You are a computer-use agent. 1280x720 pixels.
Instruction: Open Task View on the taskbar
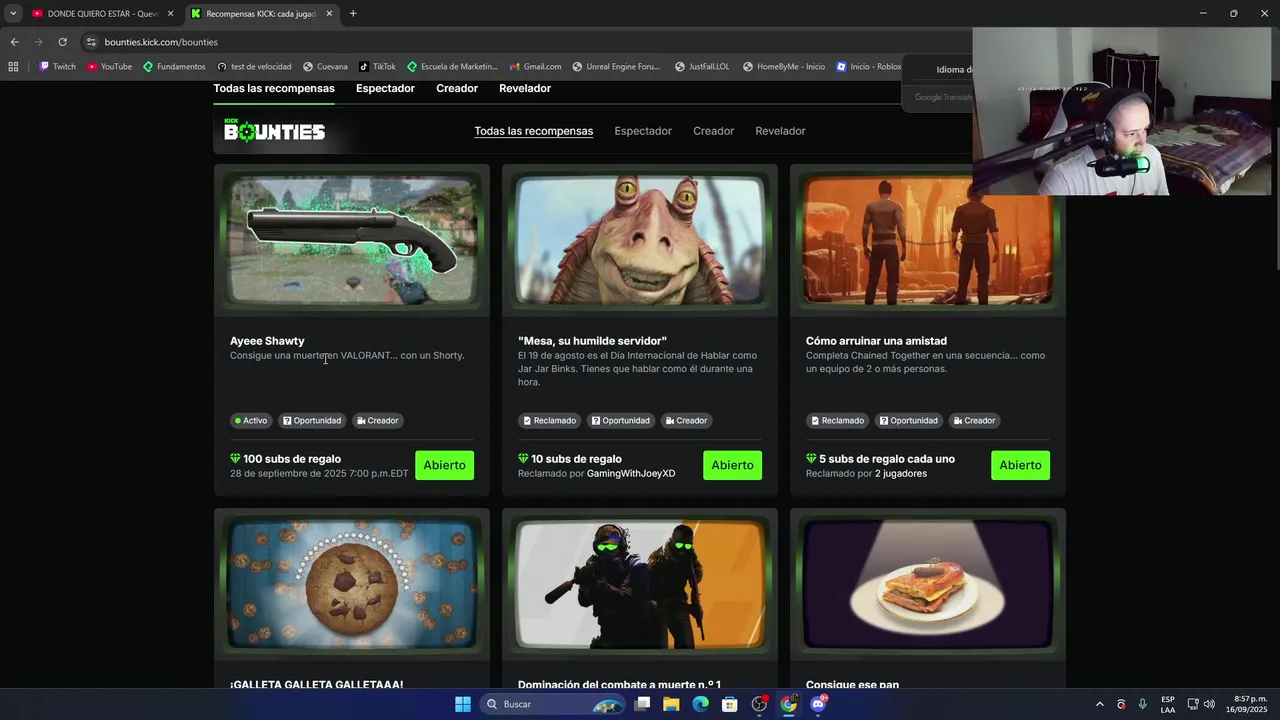coord(643,704)
